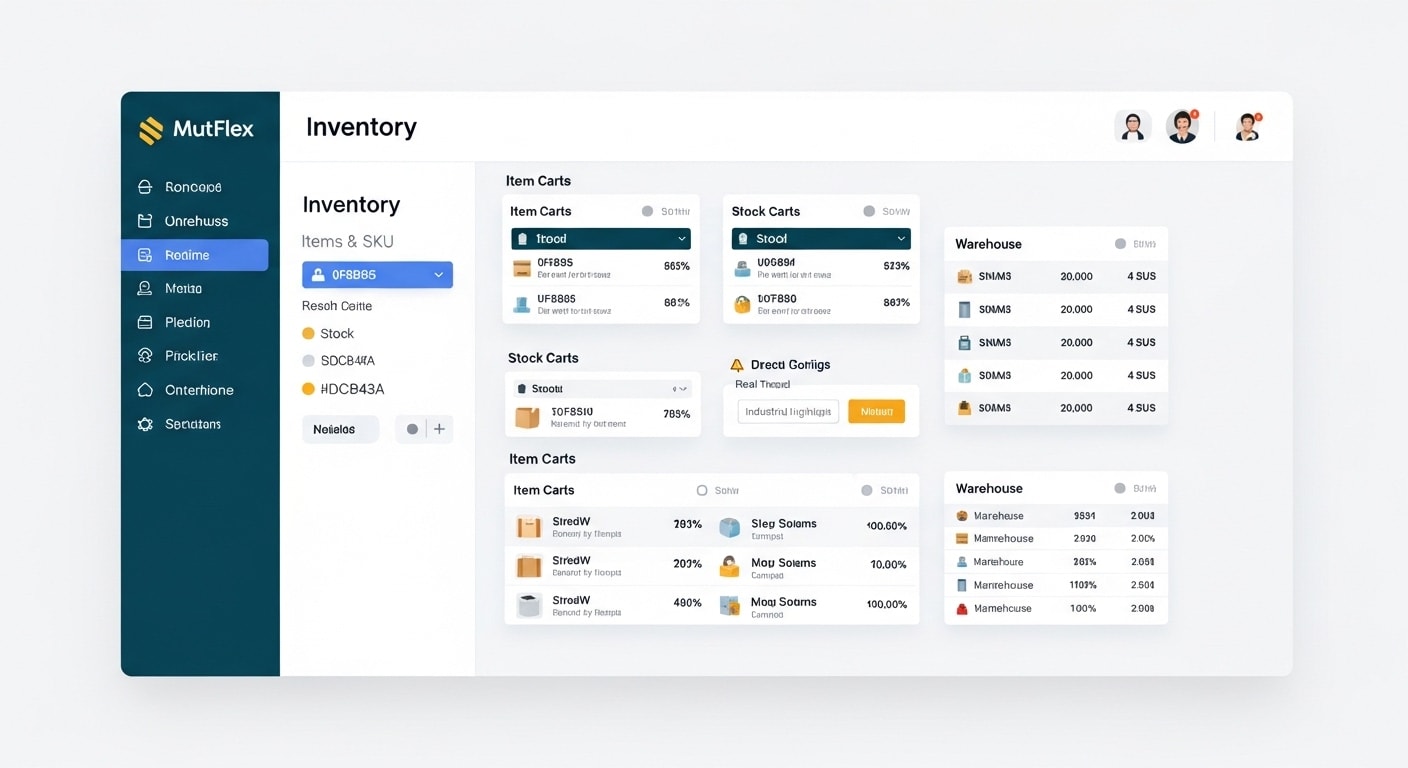Click the orange button beside Industrul field
Image resolution: width=1408 pixels, height=768 pixels.
[x=876, y=411]
